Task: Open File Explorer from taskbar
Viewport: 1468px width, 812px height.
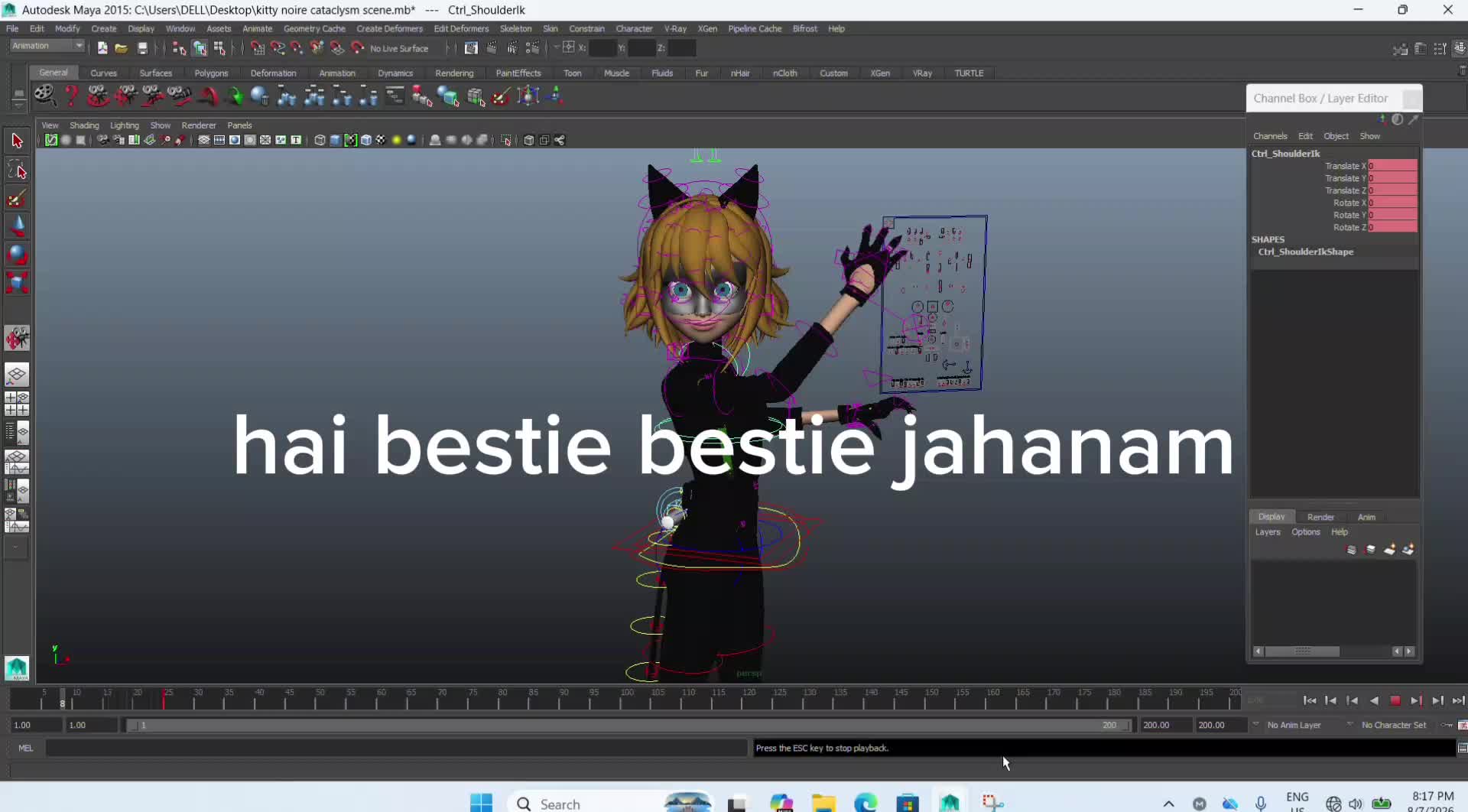Action: pos(823,803)
